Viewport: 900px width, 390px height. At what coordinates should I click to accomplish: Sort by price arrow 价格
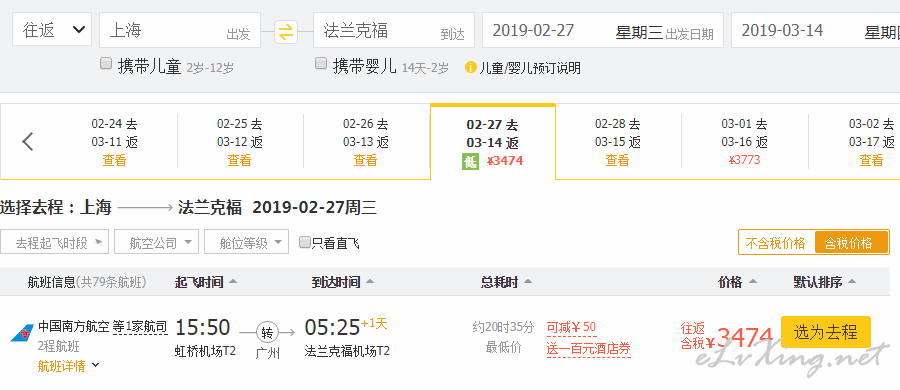click(x=752, y=282)
